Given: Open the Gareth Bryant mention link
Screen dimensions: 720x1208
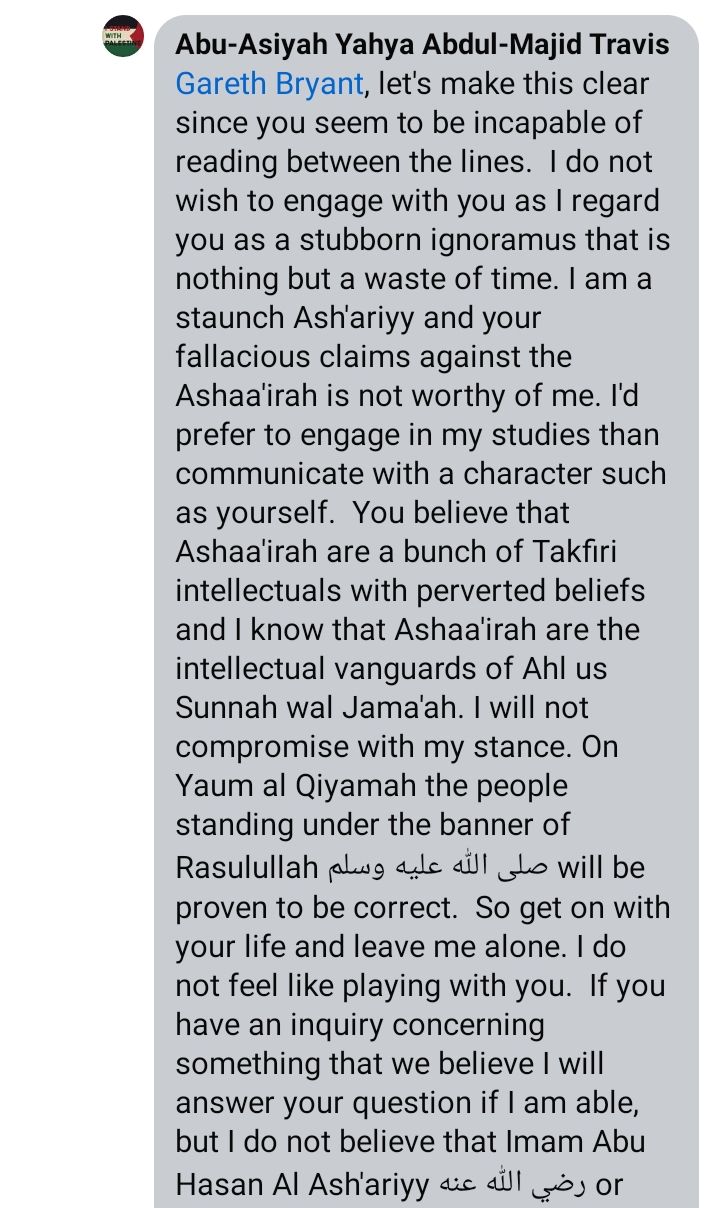Looking at the screenshot, I should [x=269, y=84].
